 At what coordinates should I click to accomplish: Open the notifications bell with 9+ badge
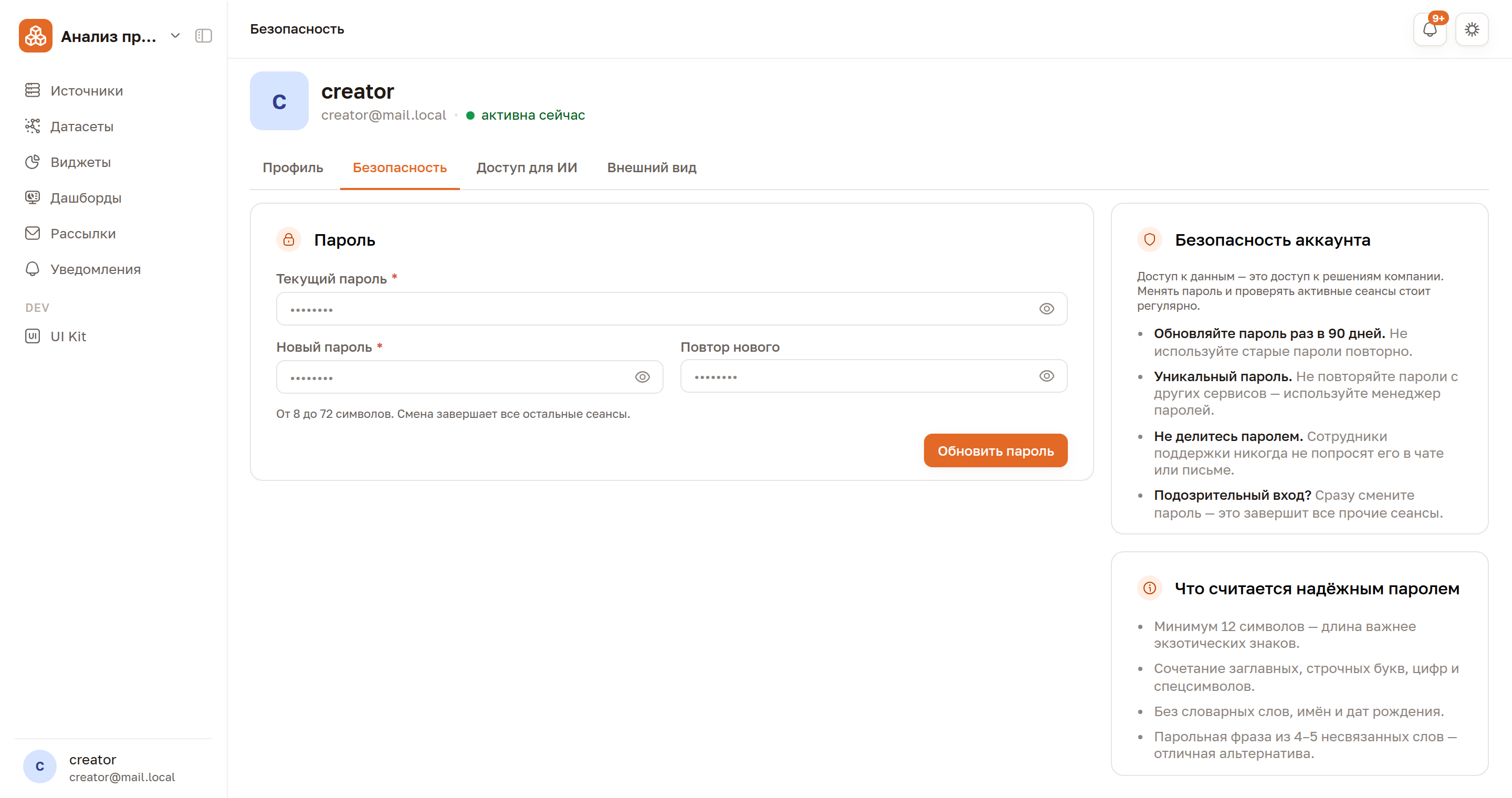tap(1430, 29)
